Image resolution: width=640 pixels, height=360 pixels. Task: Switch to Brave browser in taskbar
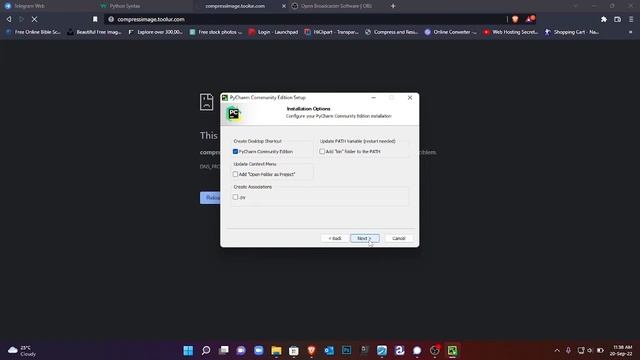coord(311,350)
